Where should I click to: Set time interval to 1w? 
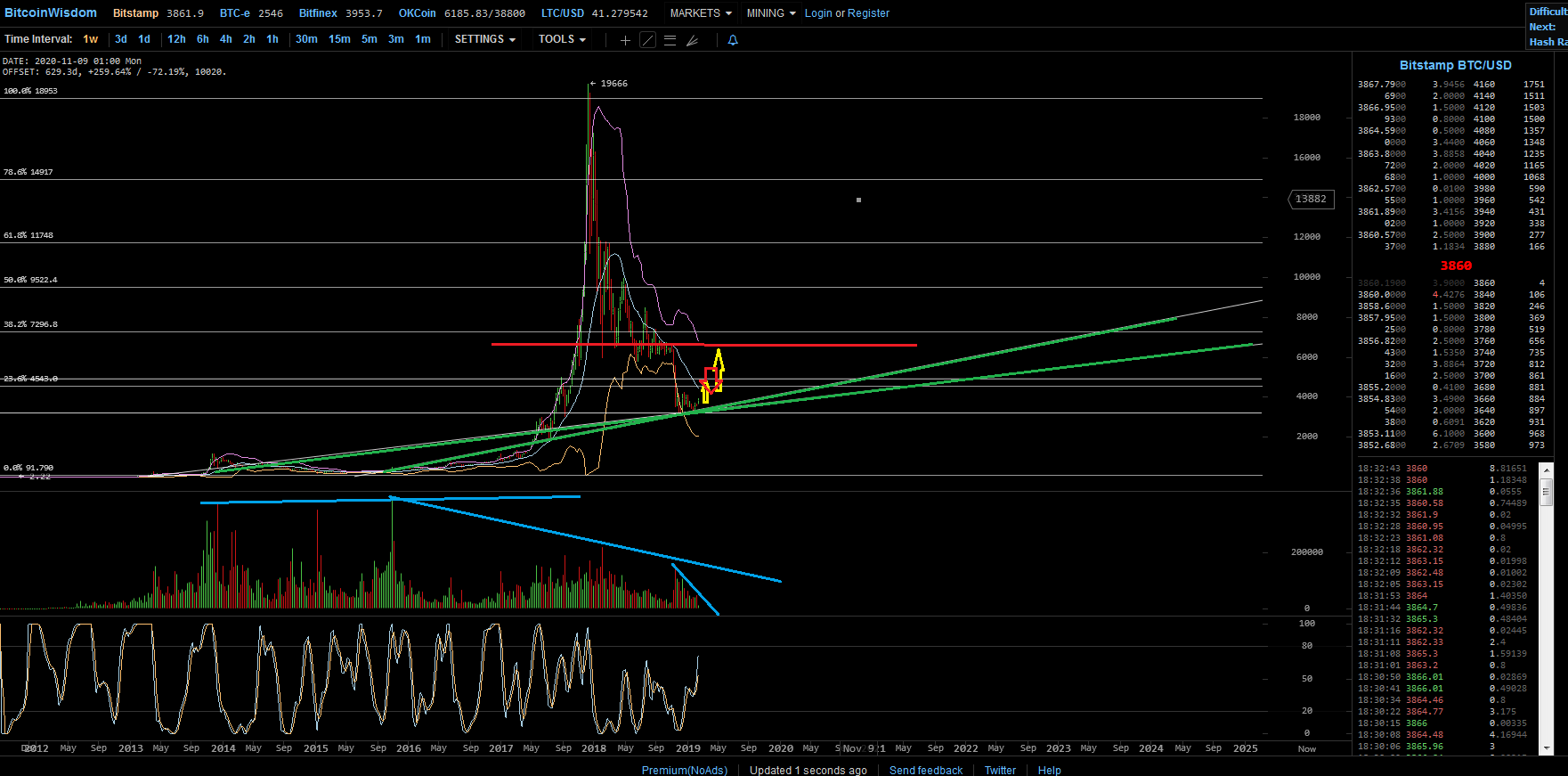click(x=91, y=39)
